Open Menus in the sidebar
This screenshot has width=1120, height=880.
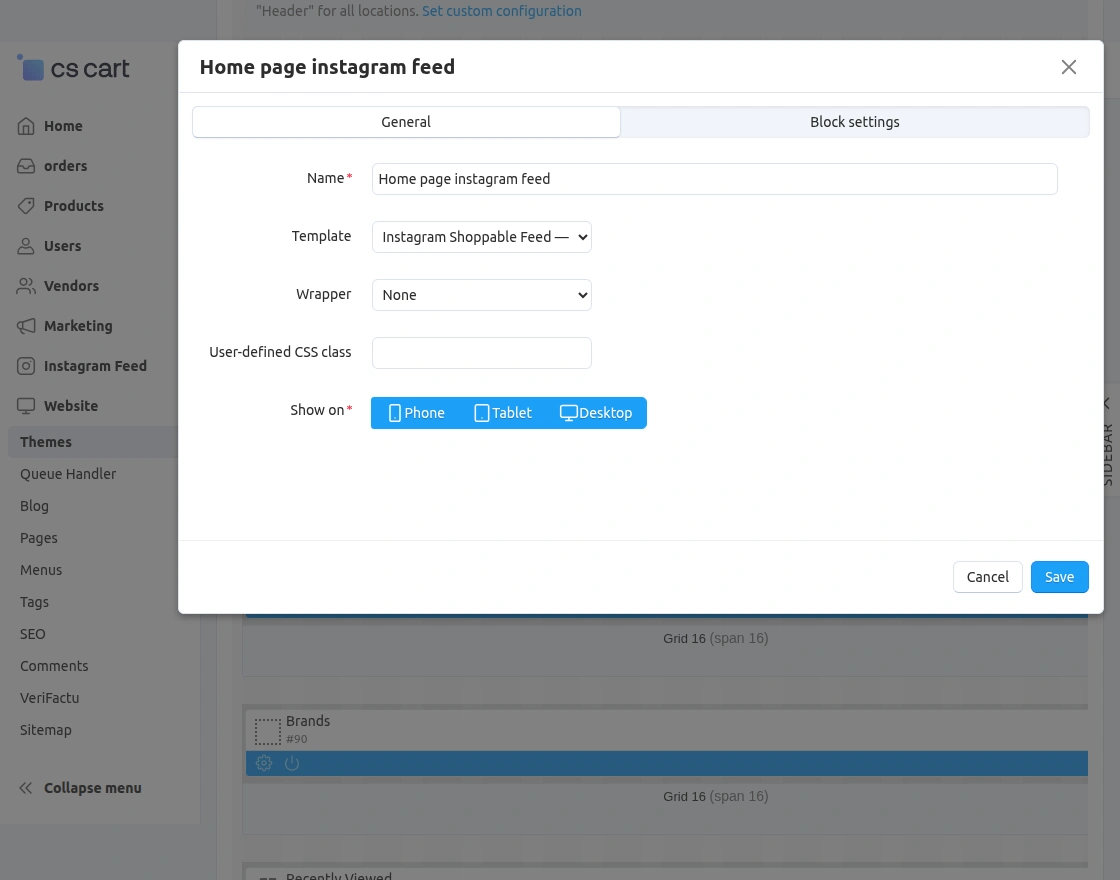click(x=41, y=570)
